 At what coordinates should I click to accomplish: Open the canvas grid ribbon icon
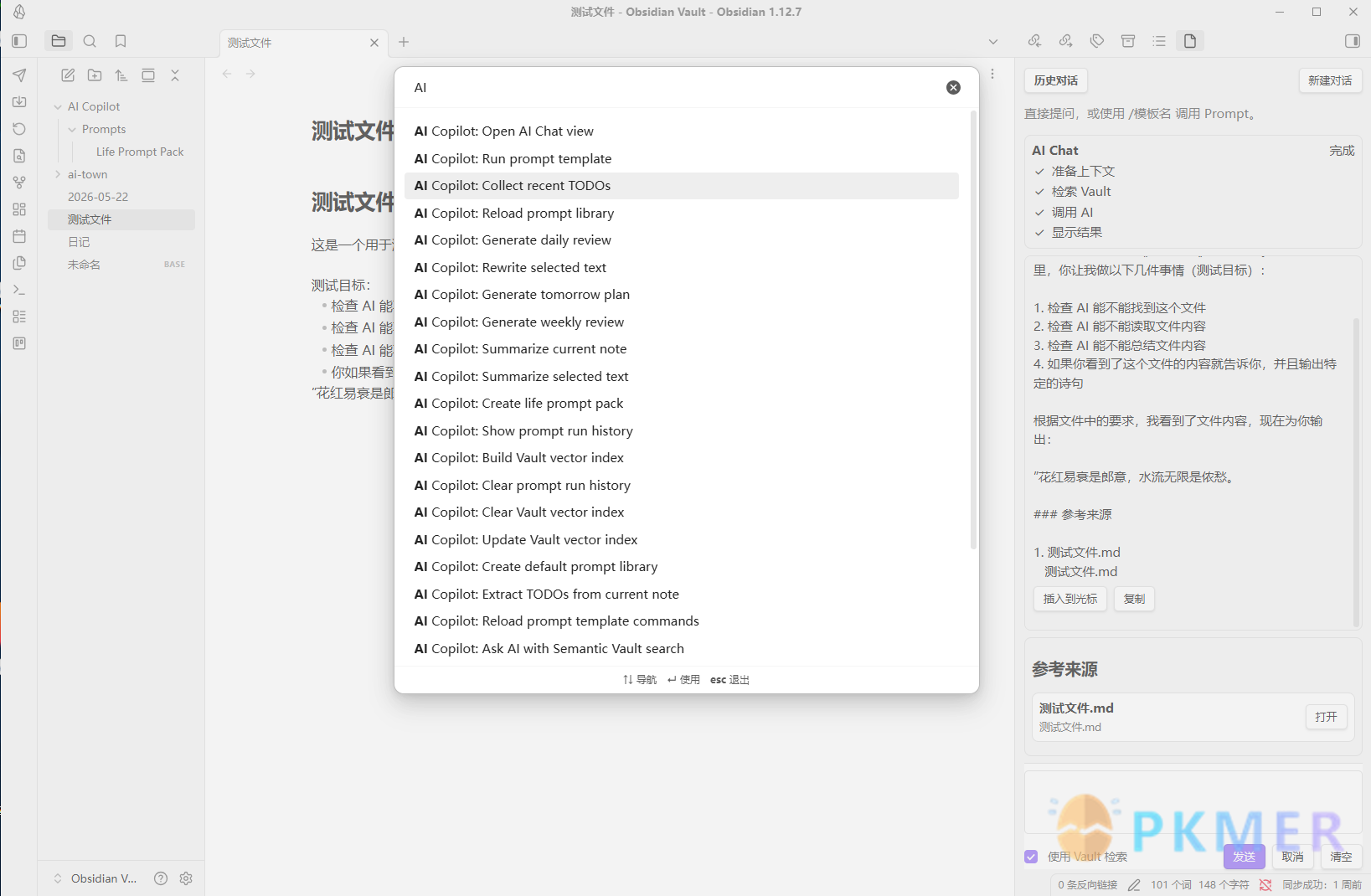point(19,209)
